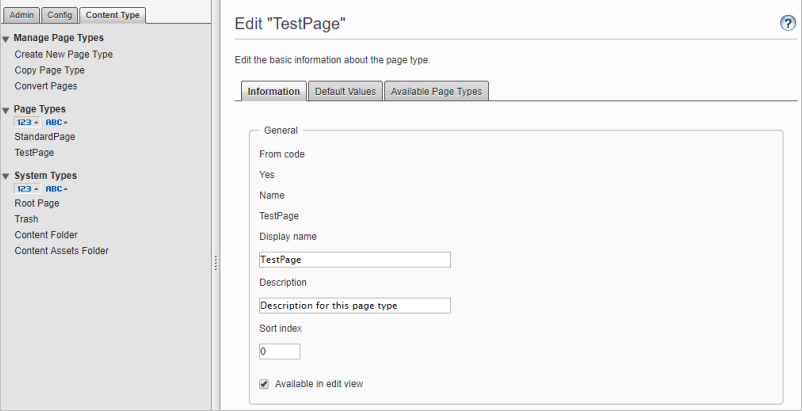Toggle Available in edit view checkbox
The image size is (802, 411).
pos(264,384)
